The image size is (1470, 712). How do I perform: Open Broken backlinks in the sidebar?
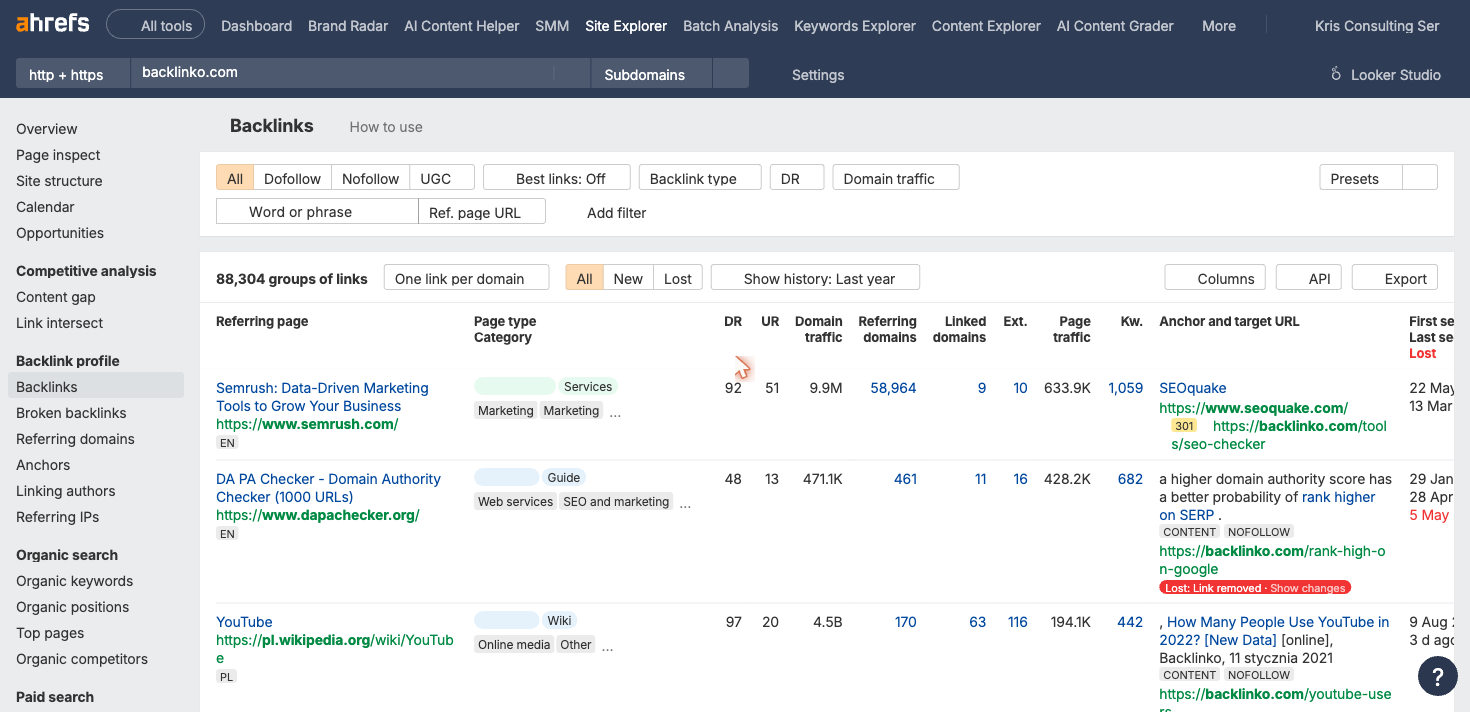pos(71,413)
